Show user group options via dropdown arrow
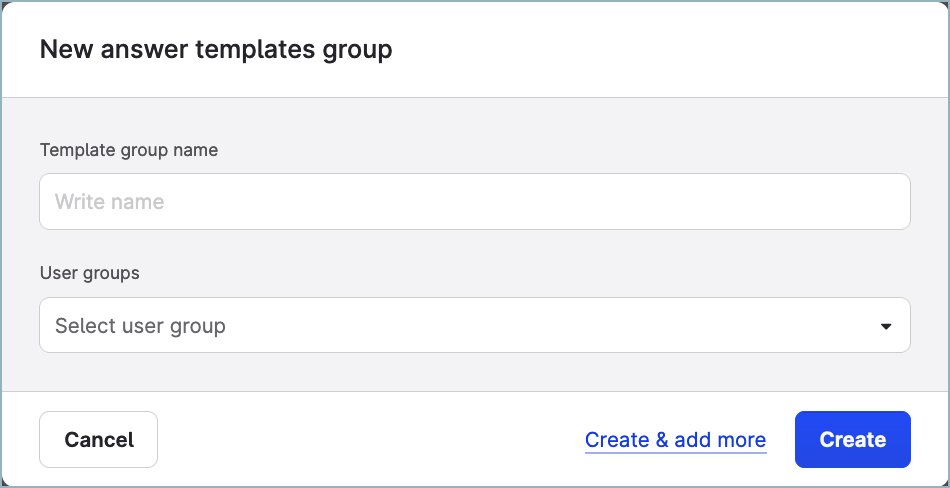Viewport: 950px width, 488px height. [x=885, y=326]
